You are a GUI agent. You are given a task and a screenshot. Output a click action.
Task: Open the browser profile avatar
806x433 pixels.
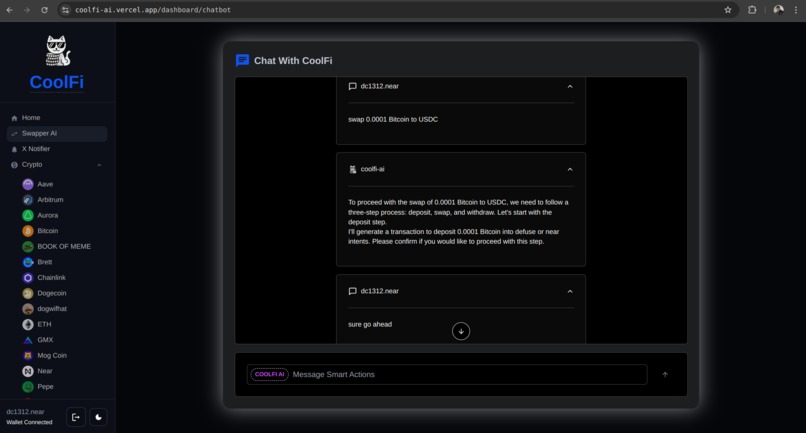(x=778, y=10)
